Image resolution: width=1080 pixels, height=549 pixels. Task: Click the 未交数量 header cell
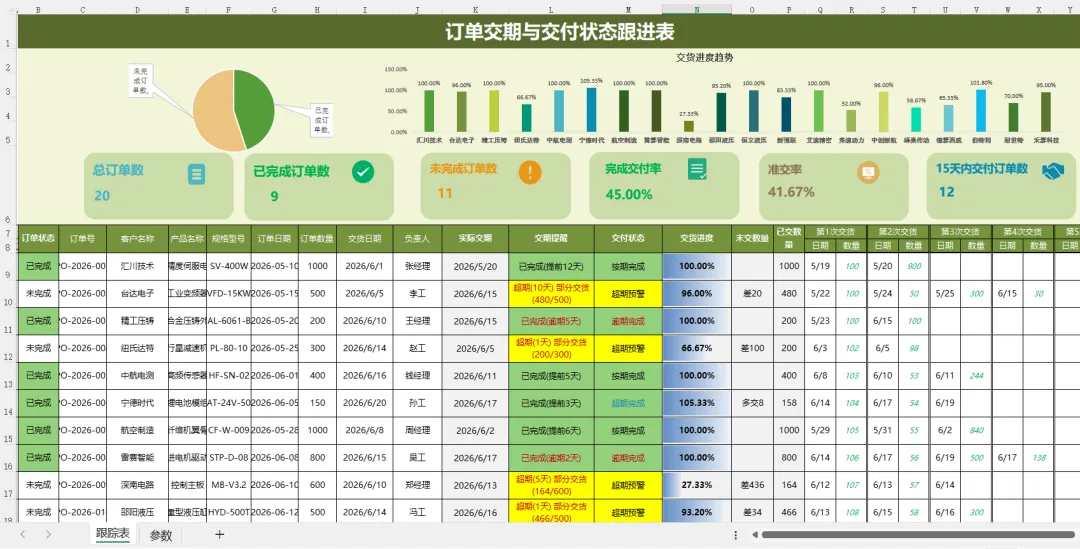pos(752,238)
